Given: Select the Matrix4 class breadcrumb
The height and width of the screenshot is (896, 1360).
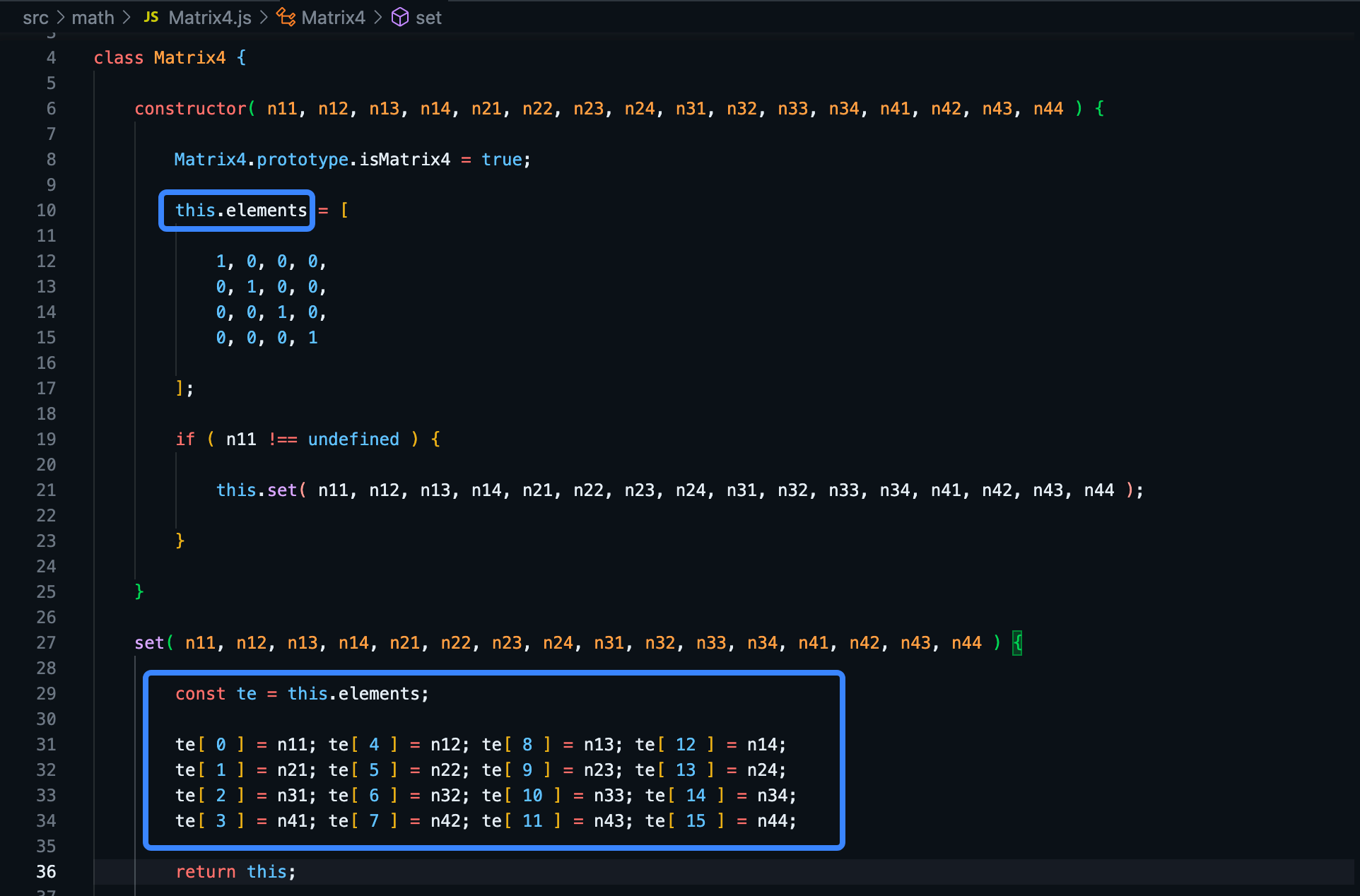Looking at the screenshot, I should 333,18.
